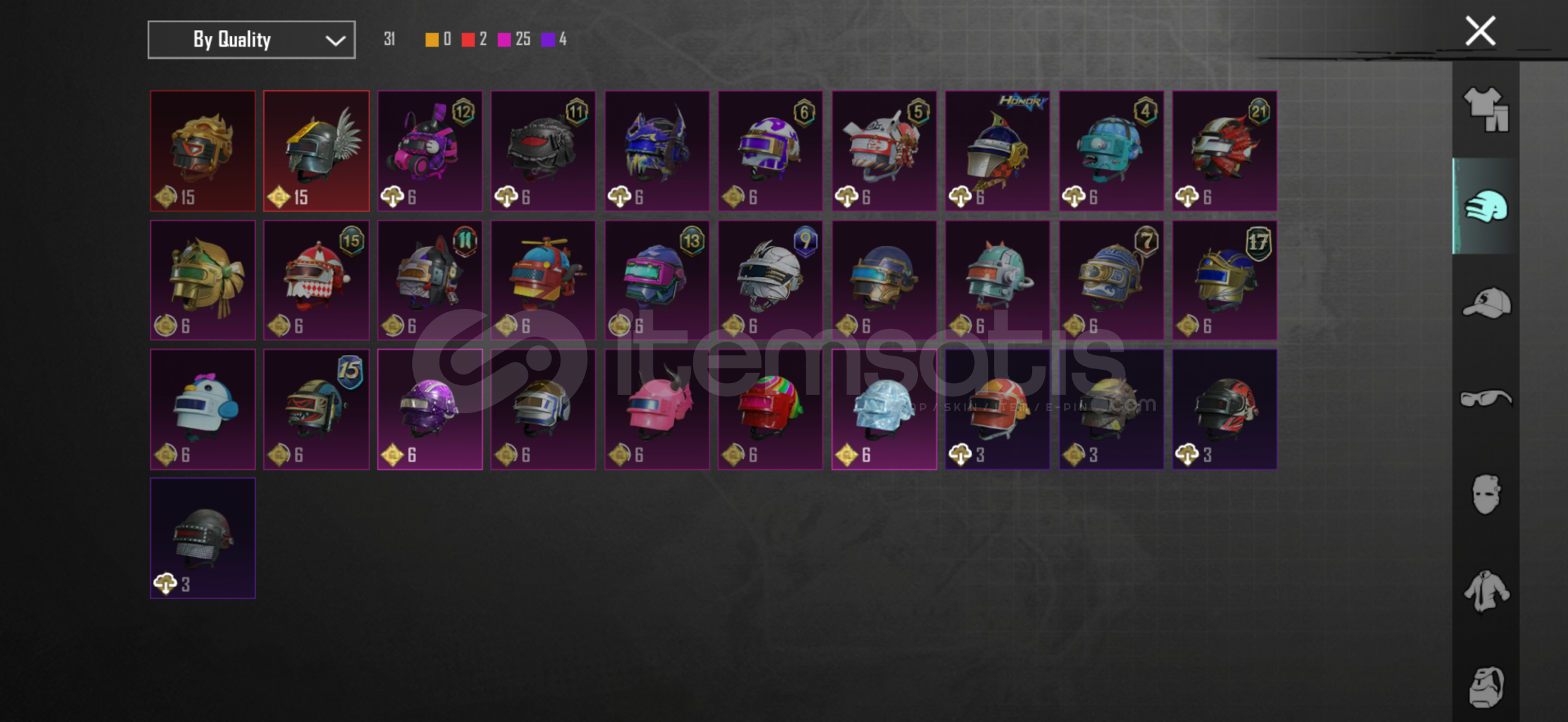Select the helmet category icon in sidebar
1568x722 pixels.
[x=1486, y=206]
